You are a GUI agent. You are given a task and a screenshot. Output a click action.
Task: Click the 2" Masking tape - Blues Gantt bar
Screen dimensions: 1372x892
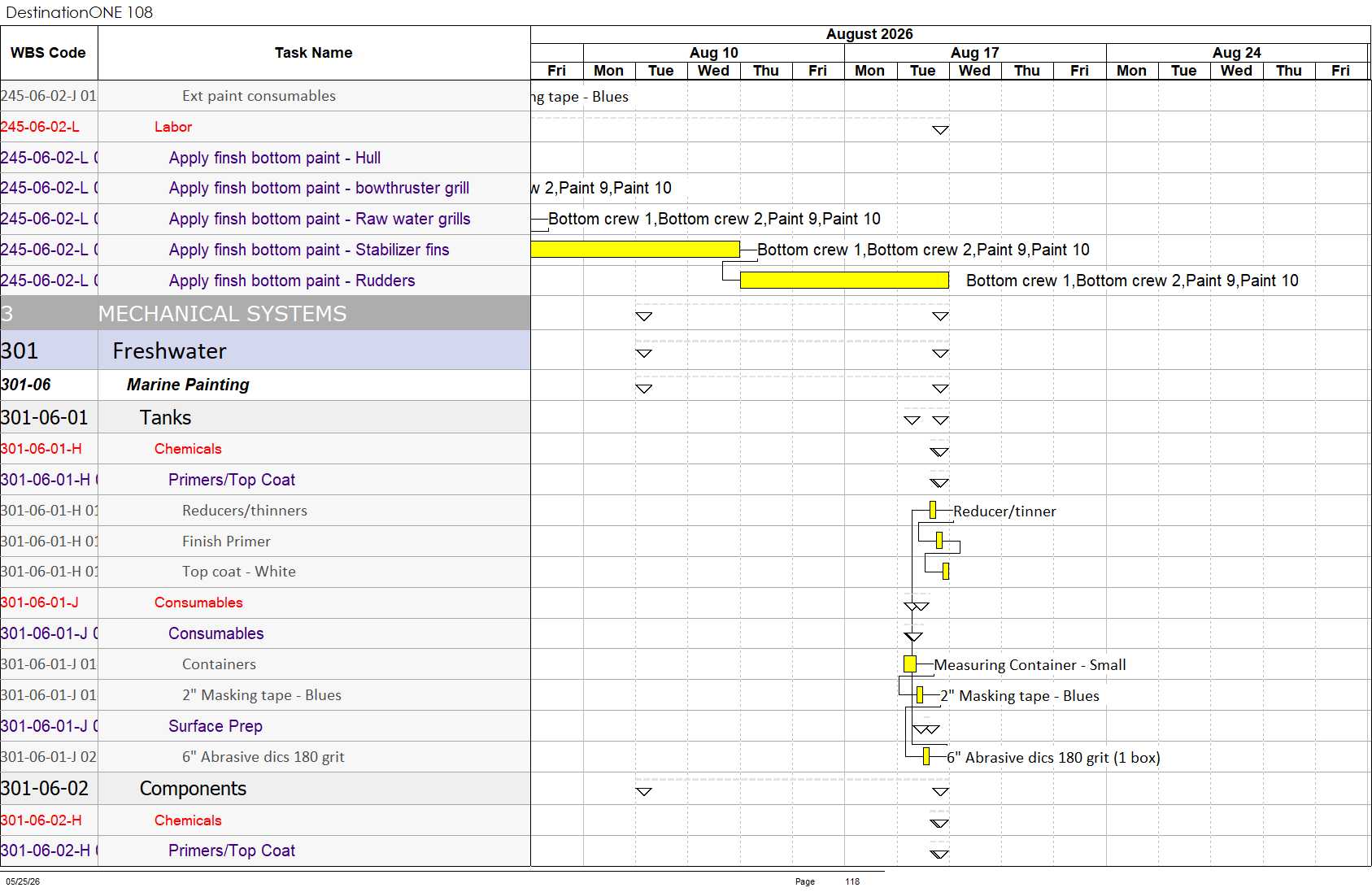pyautogui.click(x=920, y=695)
